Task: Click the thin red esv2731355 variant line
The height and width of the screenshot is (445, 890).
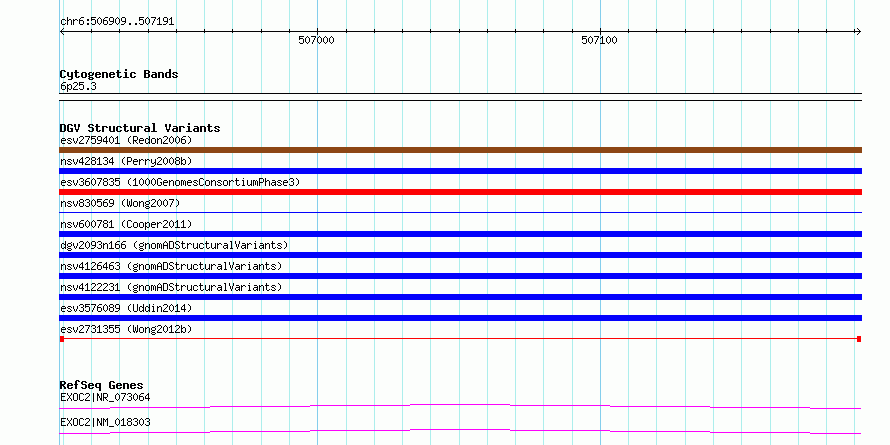Action: pos(460,339)
